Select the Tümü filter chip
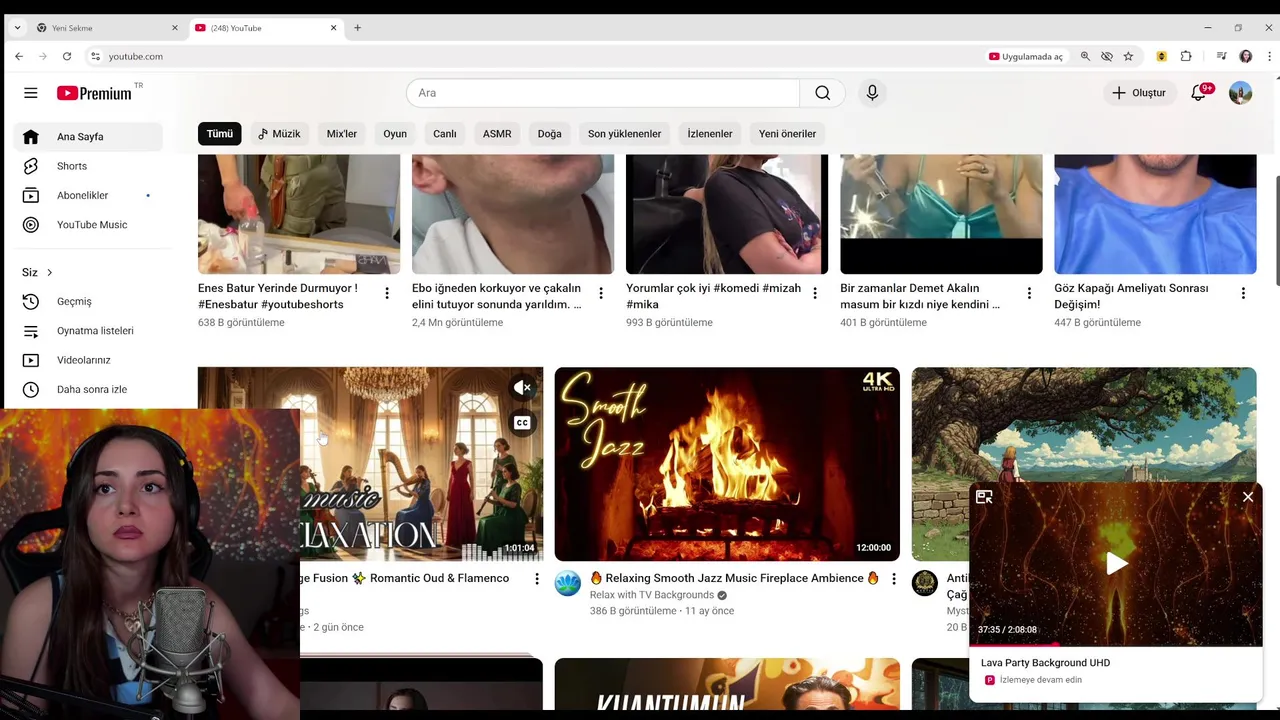1280x720 pixels. click(x=220, y=134)
